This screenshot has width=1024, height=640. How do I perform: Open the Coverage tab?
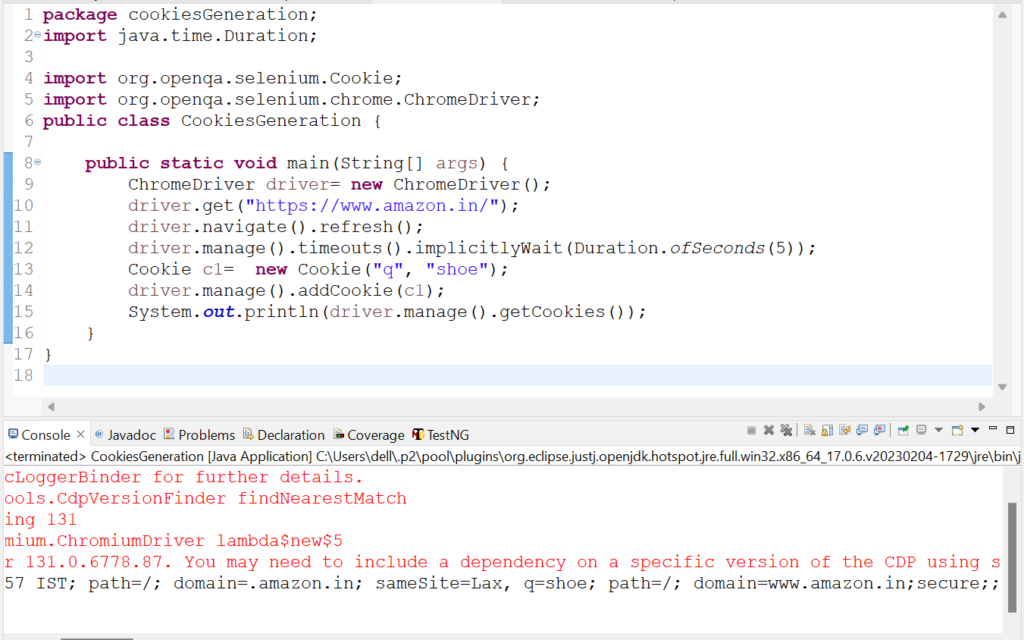pos(369,435)
